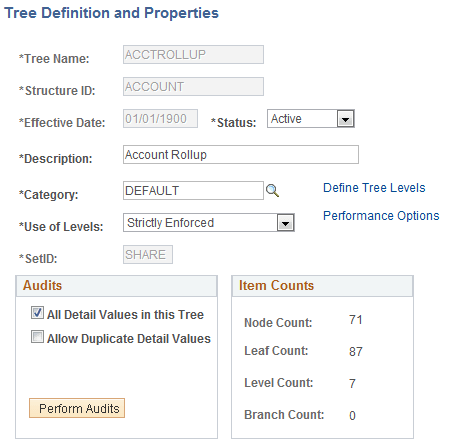Click the Perform Audits button
The image size is (453, 445).
77,408
